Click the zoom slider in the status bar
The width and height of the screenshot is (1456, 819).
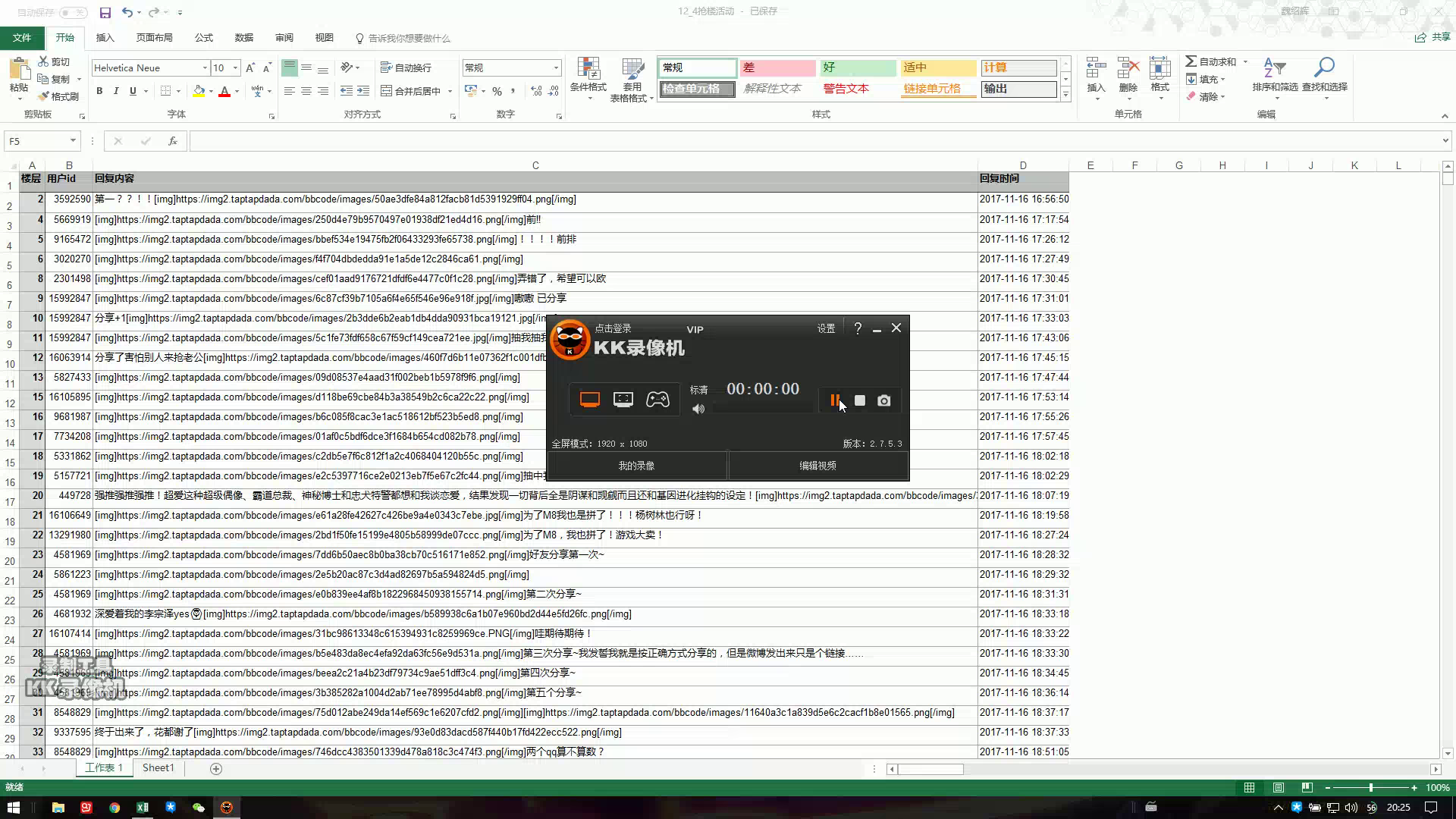click(1371, 788)
